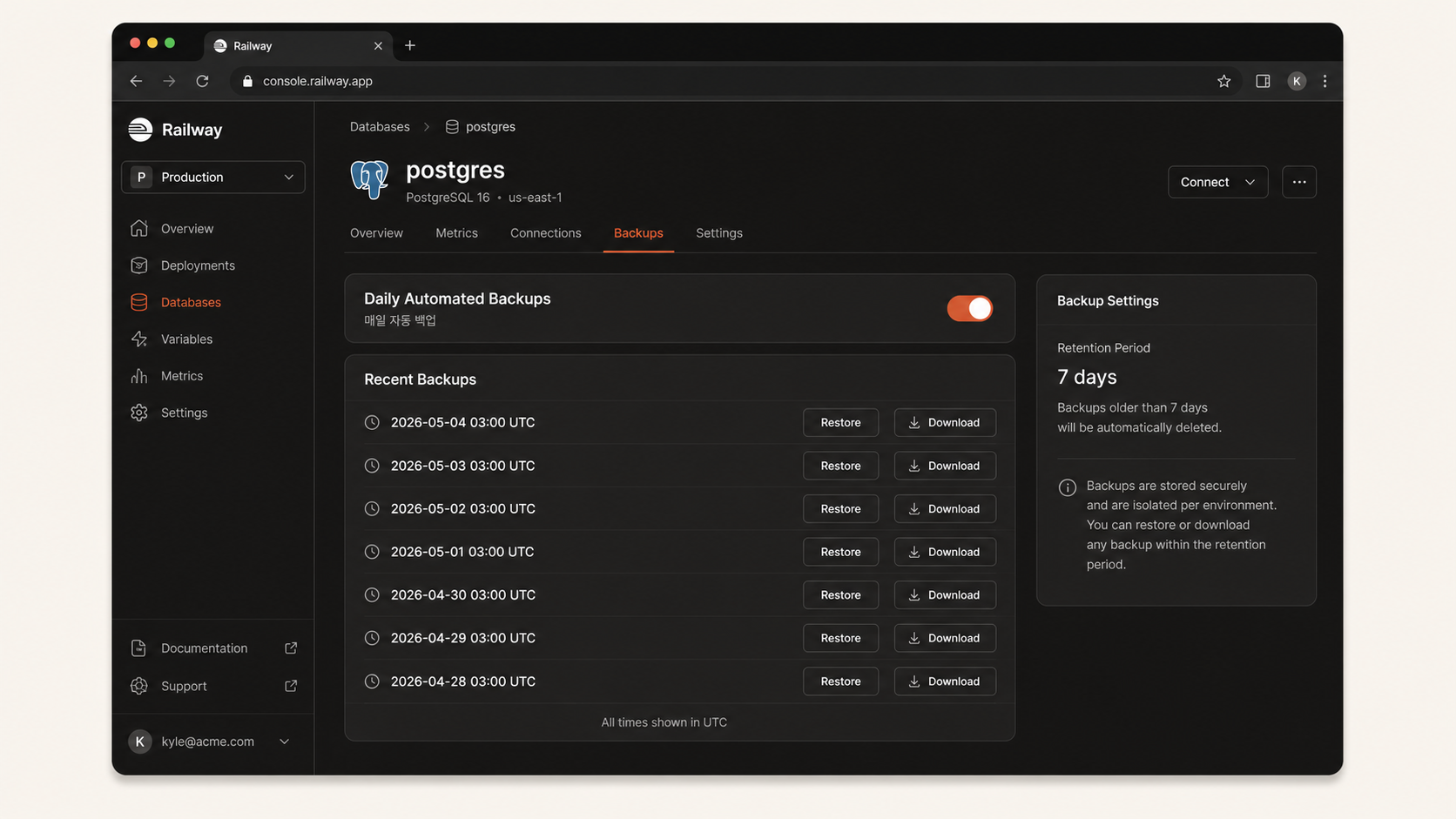This screenshot has height=819, width=1456.
Task: Click the PostgreSQL elephant logo
Action: [x=369, y=180]
